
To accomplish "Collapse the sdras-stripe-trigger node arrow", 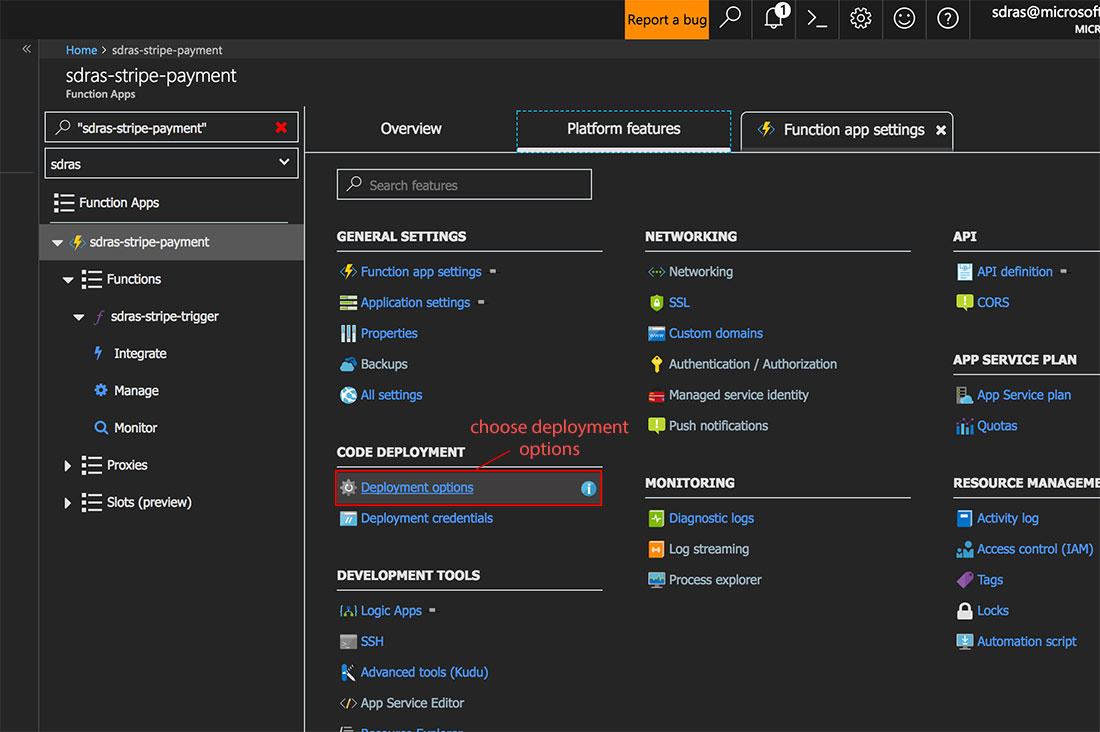I will [x=79, y=317].
